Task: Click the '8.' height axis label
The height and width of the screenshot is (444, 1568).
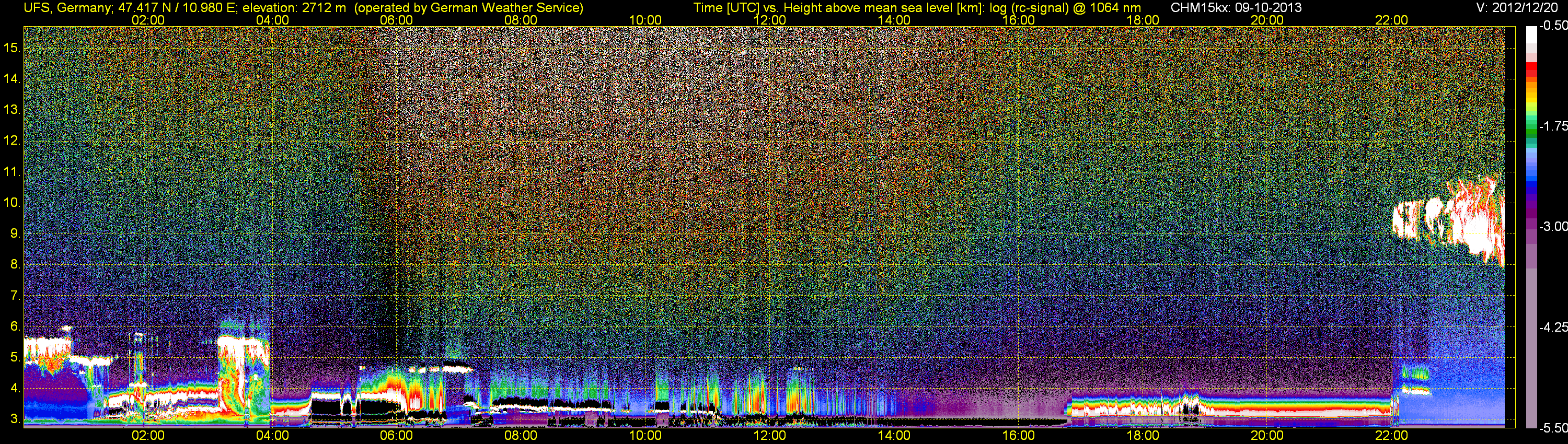Action: [x=15, y=265]
